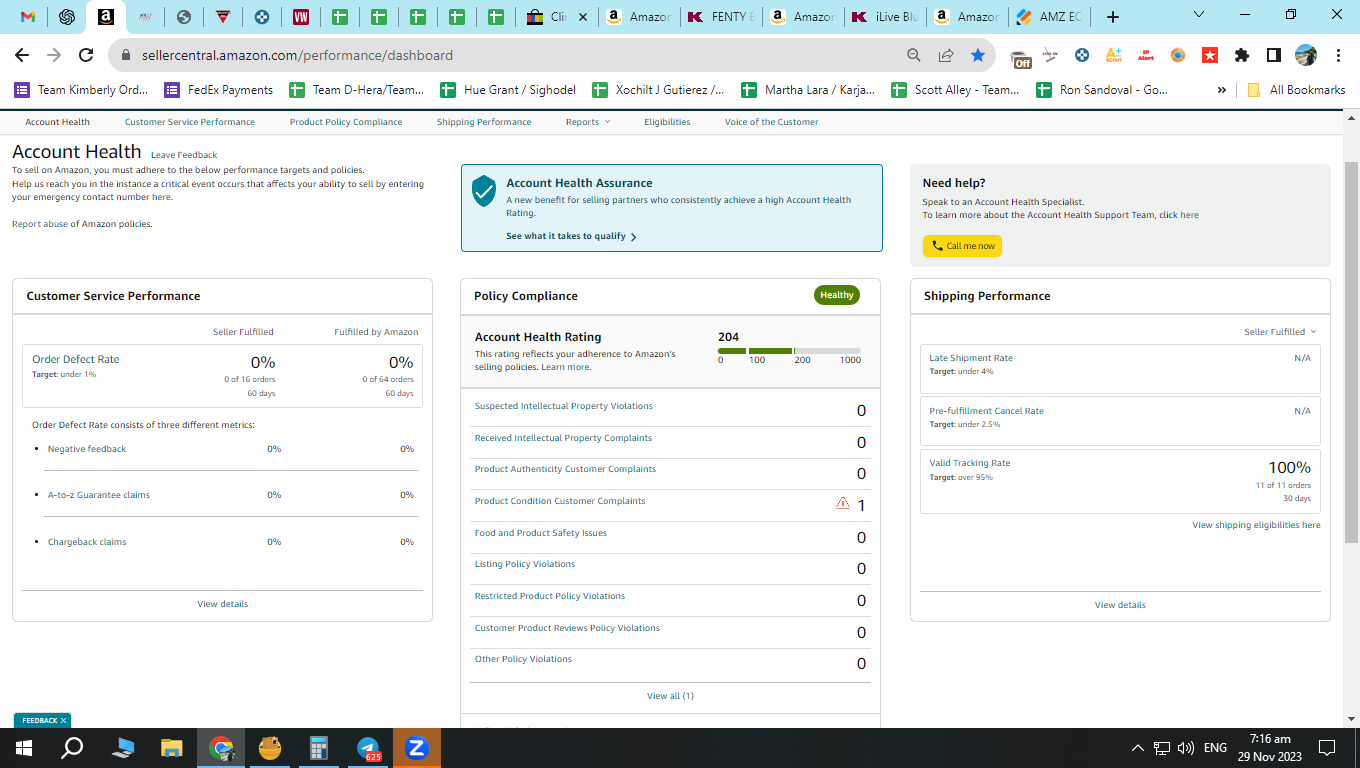The height and width of the screenshot is (768, 1360).
Task: Click the page vertical scrollbar
Action: (1352, 352)
